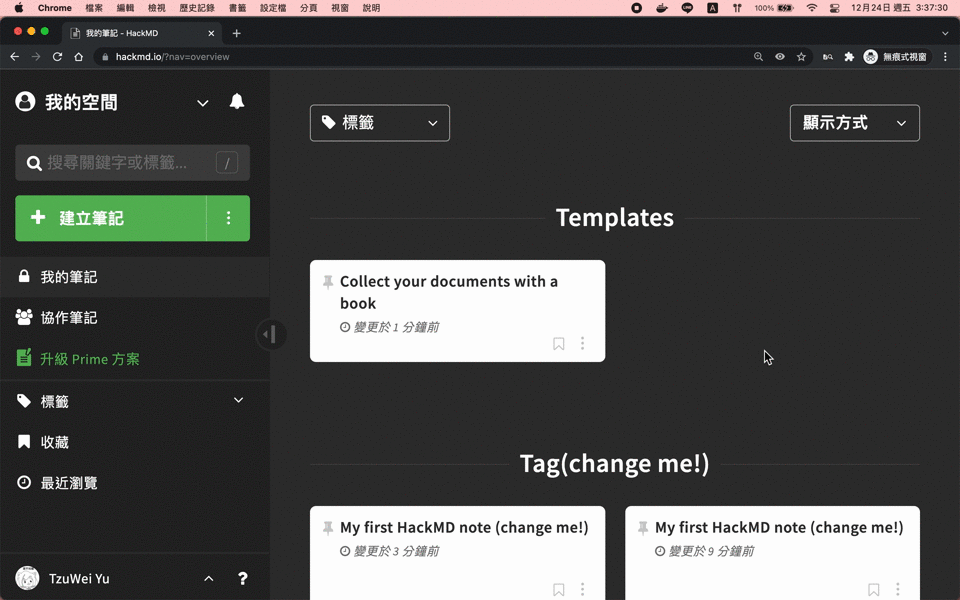The image size is (960, 600).
Task: Pin the Collect your documents note
Action: click(x=328, y=282)
